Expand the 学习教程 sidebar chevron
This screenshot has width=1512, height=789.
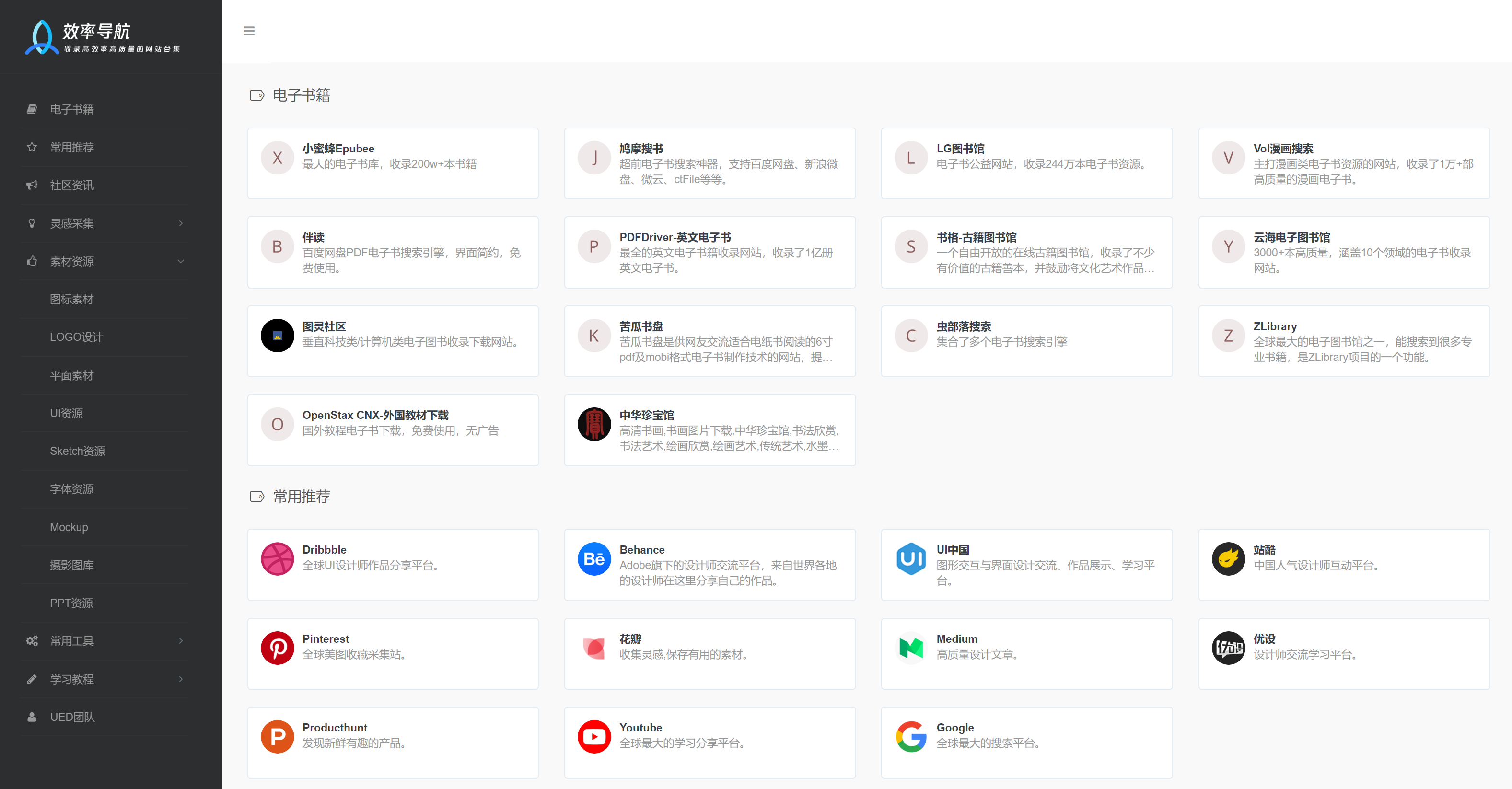pos(181,679)
